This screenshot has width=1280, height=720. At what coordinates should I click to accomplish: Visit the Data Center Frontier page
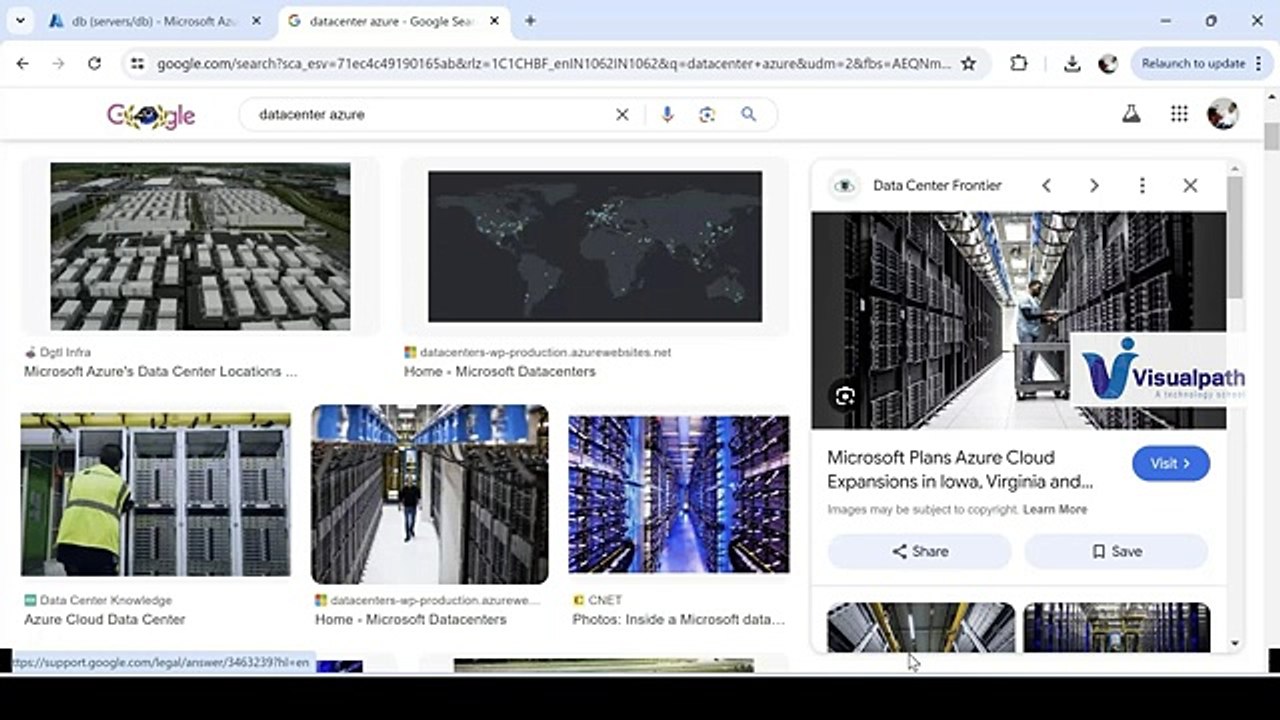click(1171, 463)
